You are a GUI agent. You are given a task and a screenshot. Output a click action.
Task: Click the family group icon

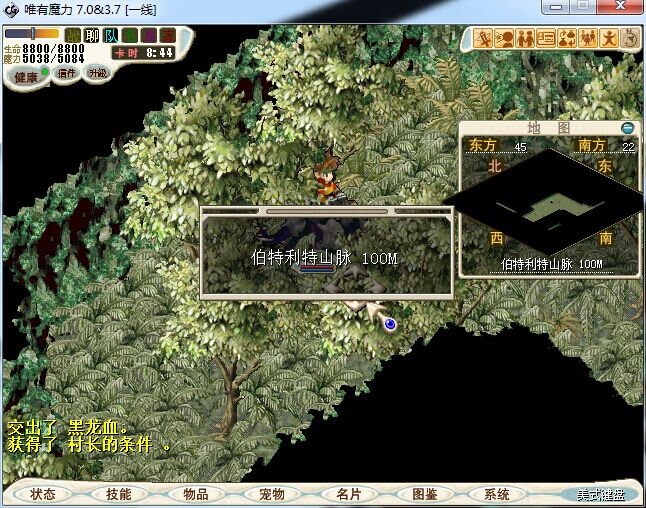[588, 40]
